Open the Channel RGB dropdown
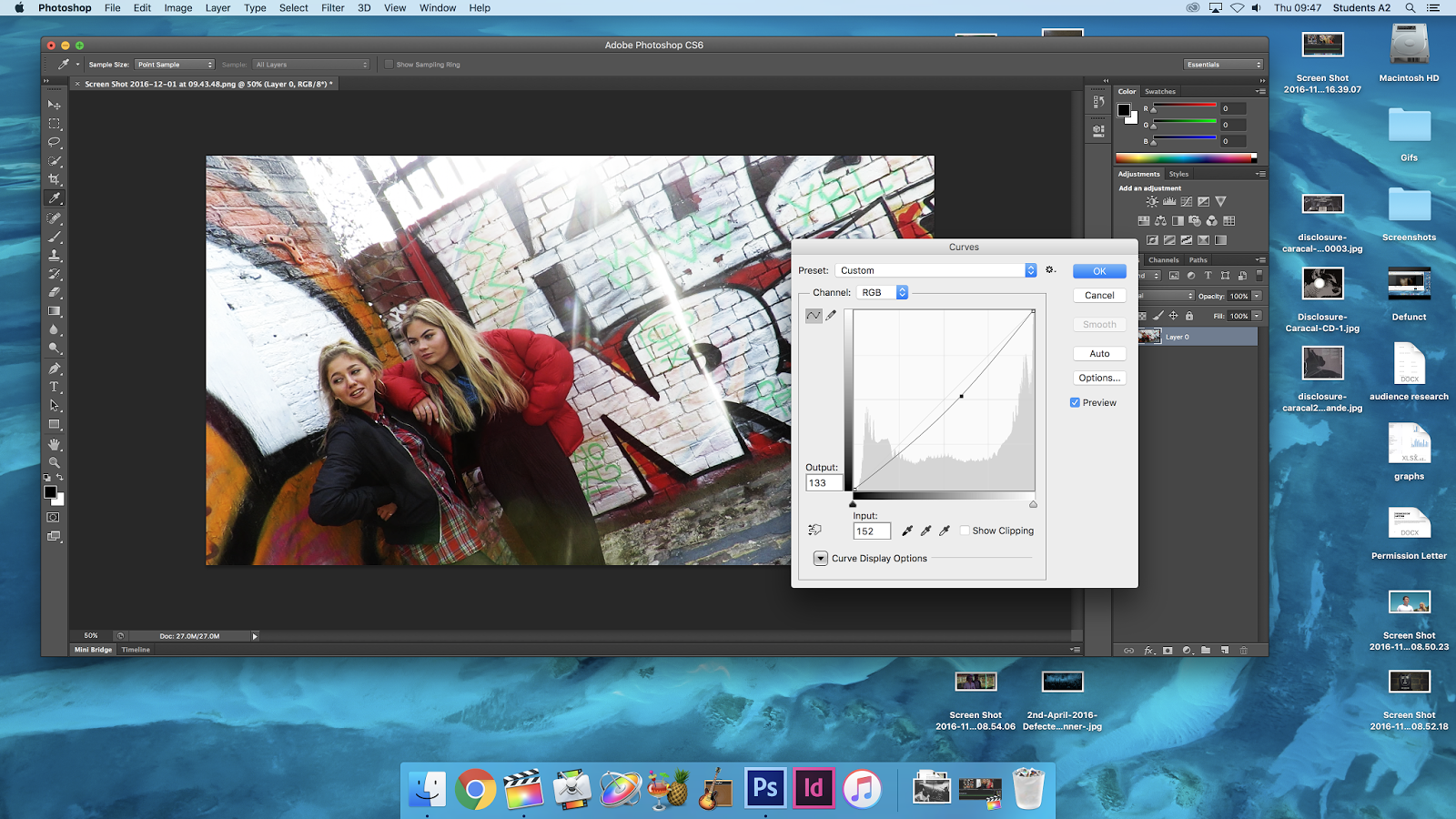Viewport: 1456px width, 819px height. click(x=883, y=292)
